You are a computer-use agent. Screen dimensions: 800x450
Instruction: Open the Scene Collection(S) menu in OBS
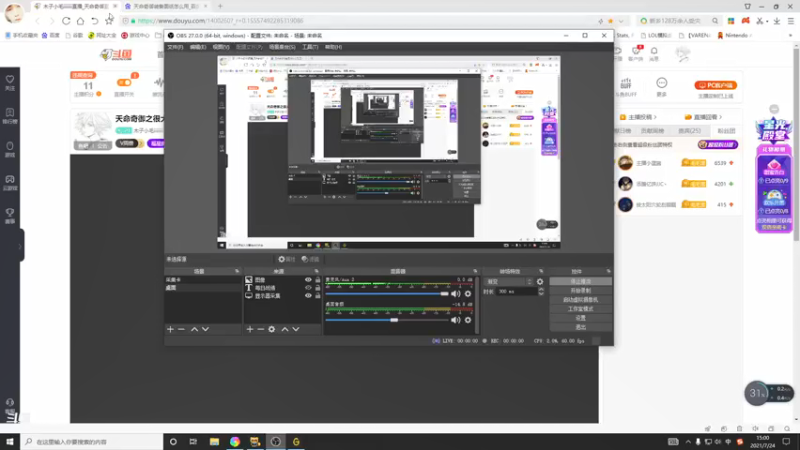pyautogui.click(x=282, y=47)
